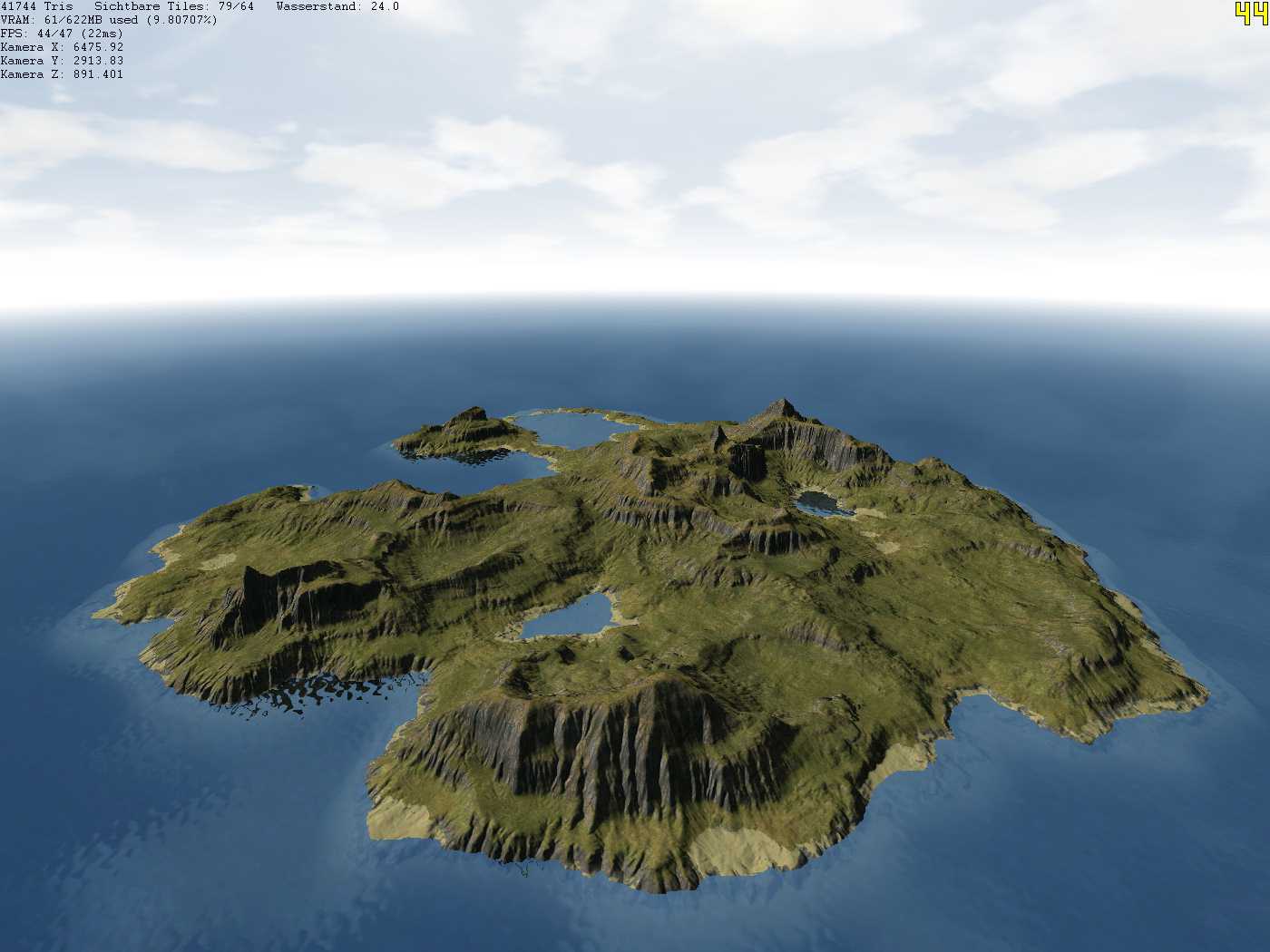Click the 'Kamera X: 6475.92' coordinate

(62, 47)
